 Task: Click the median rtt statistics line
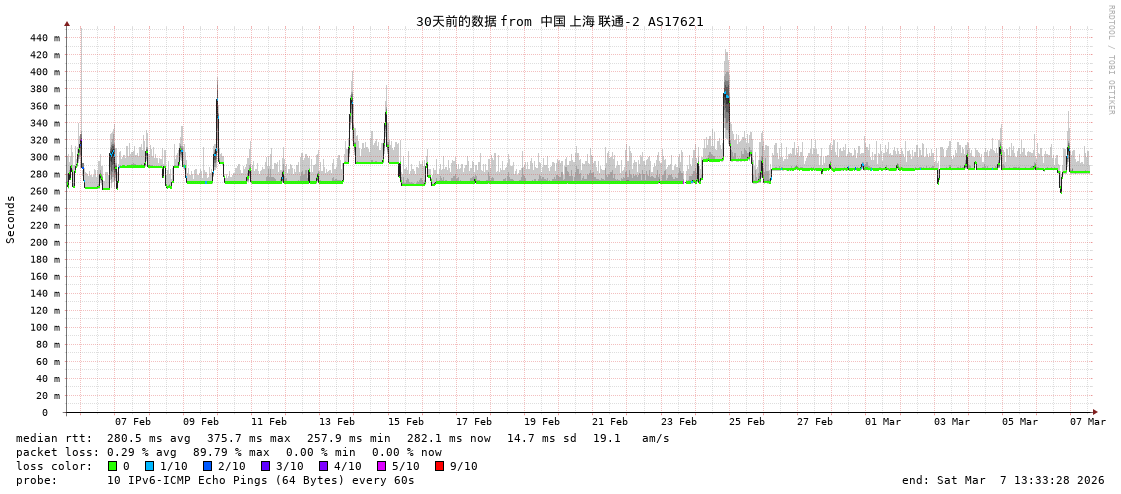pyautogui.click(x=342, y=438)
